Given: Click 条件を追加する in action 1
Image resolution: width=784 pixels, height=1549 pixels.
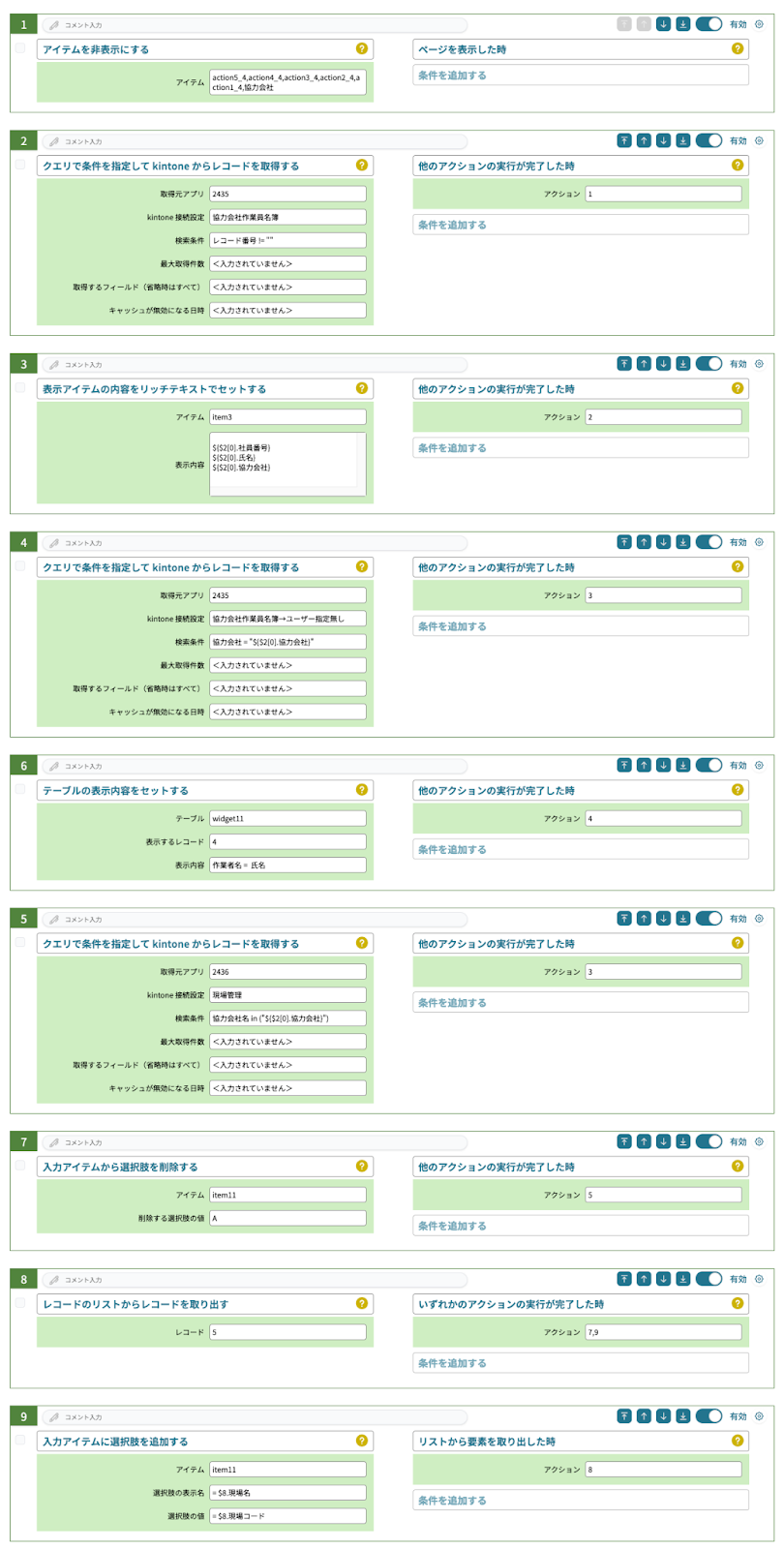Looking at the screenshot, I should tap(581, 75).
